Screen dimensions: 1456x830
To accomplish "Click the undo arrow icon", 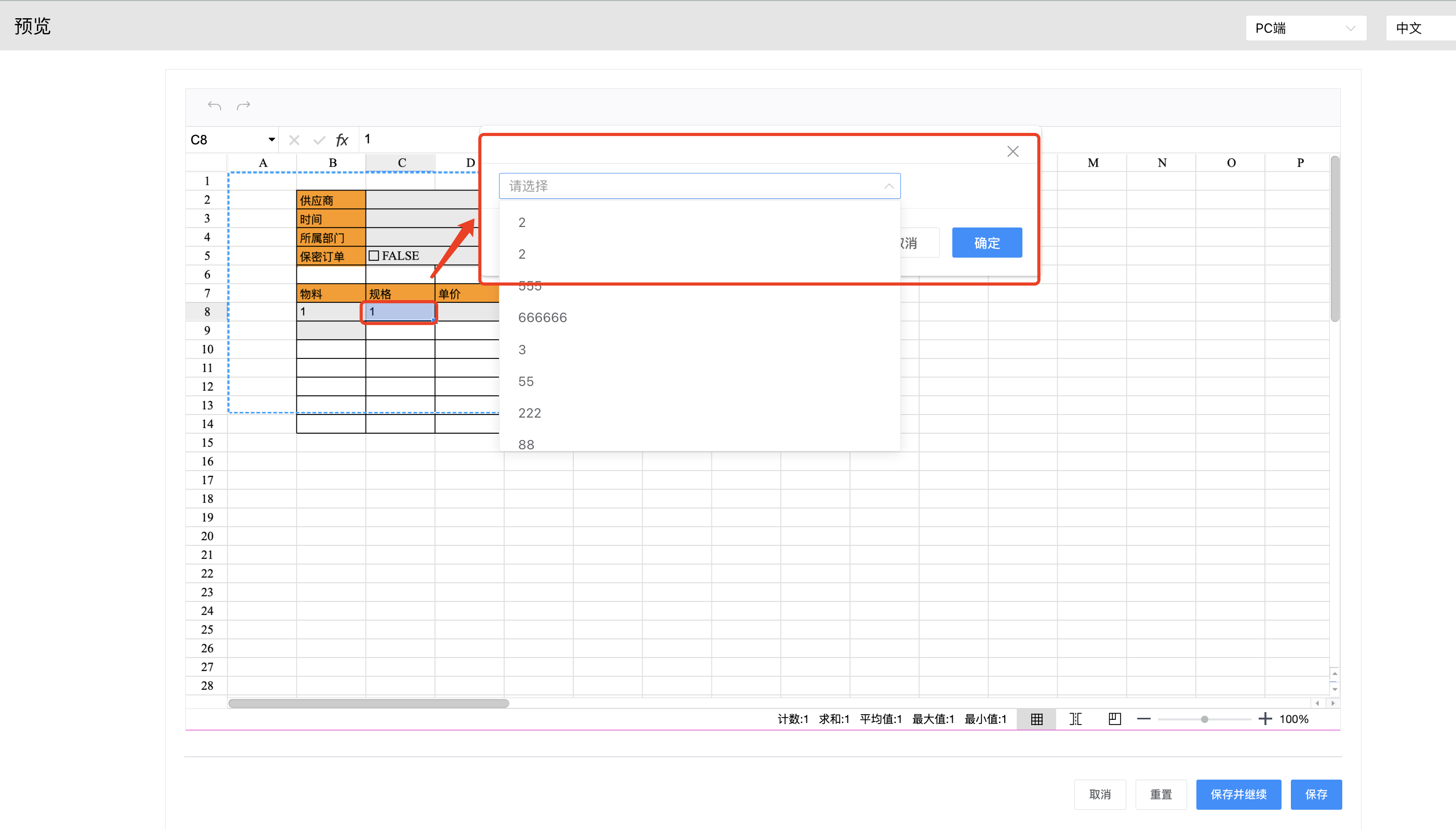I will [x=214, y=105].
